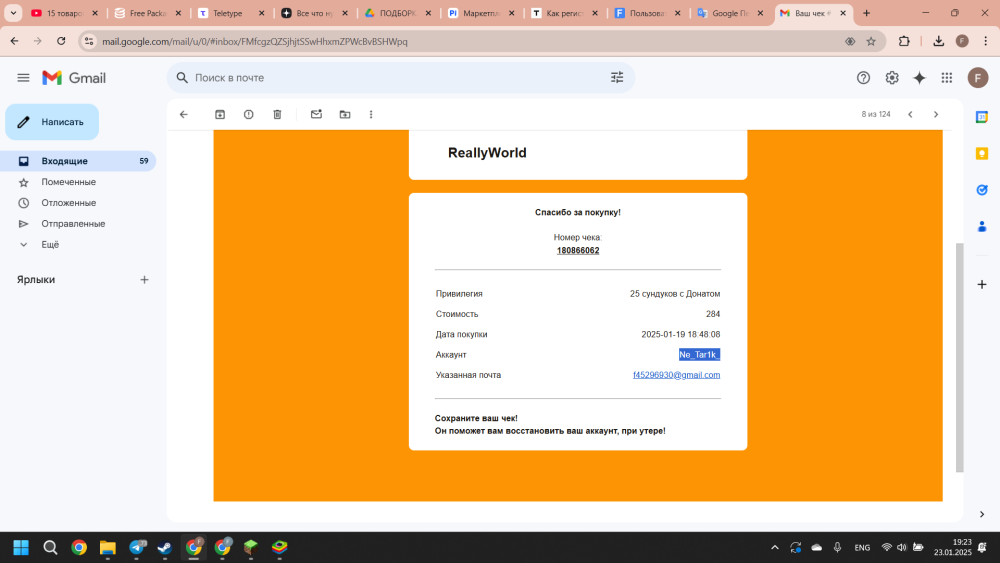Switch to the Teletype tab

coord(232,13)
